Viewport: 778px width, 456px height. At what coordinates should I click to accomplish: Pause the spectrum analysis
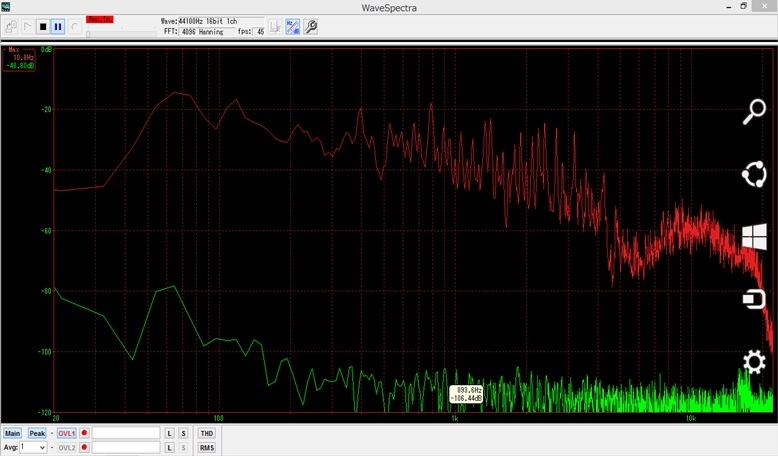pos(58,26)
